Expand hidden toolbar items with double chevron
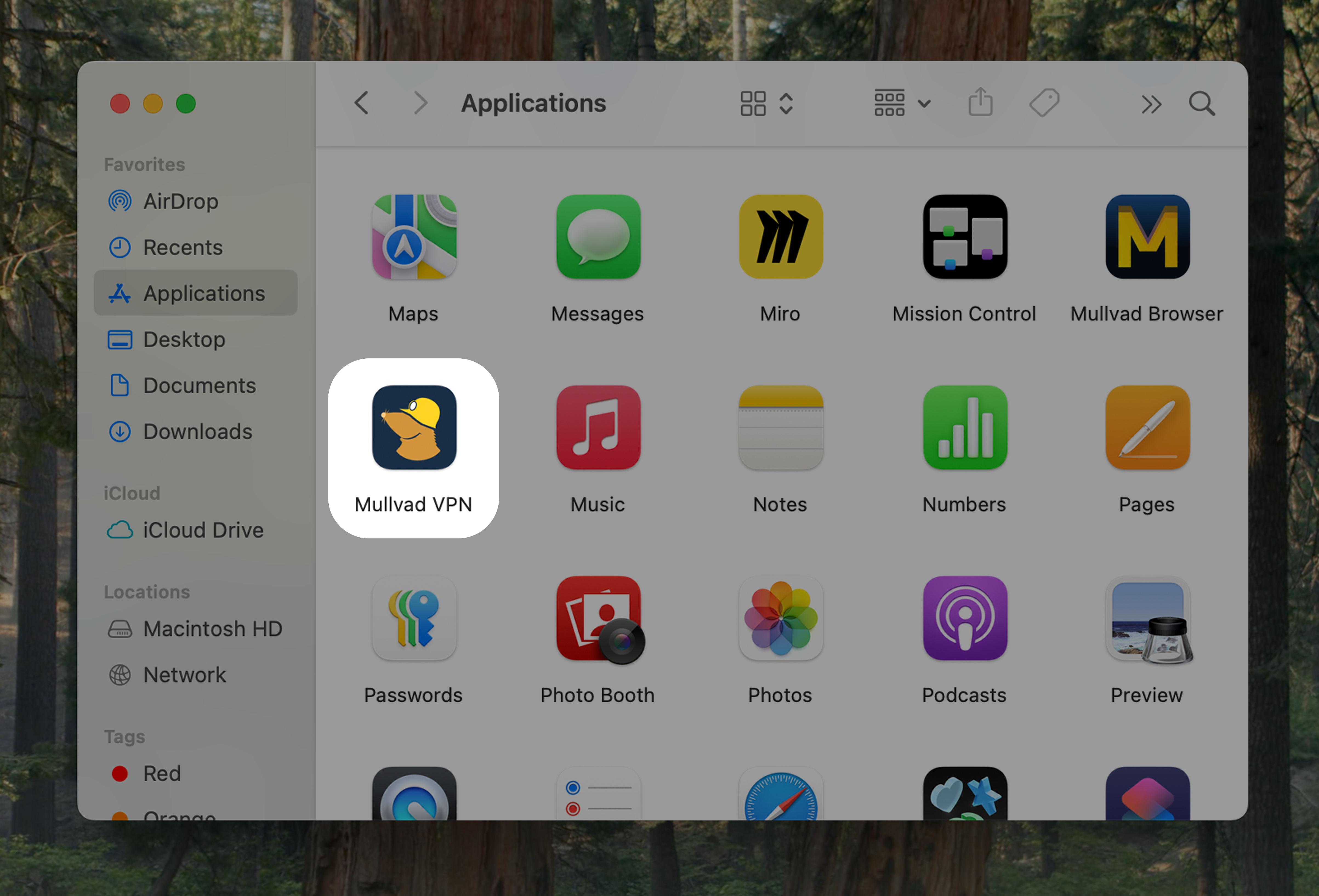 pyautogui.click(x=1151, y=104)
